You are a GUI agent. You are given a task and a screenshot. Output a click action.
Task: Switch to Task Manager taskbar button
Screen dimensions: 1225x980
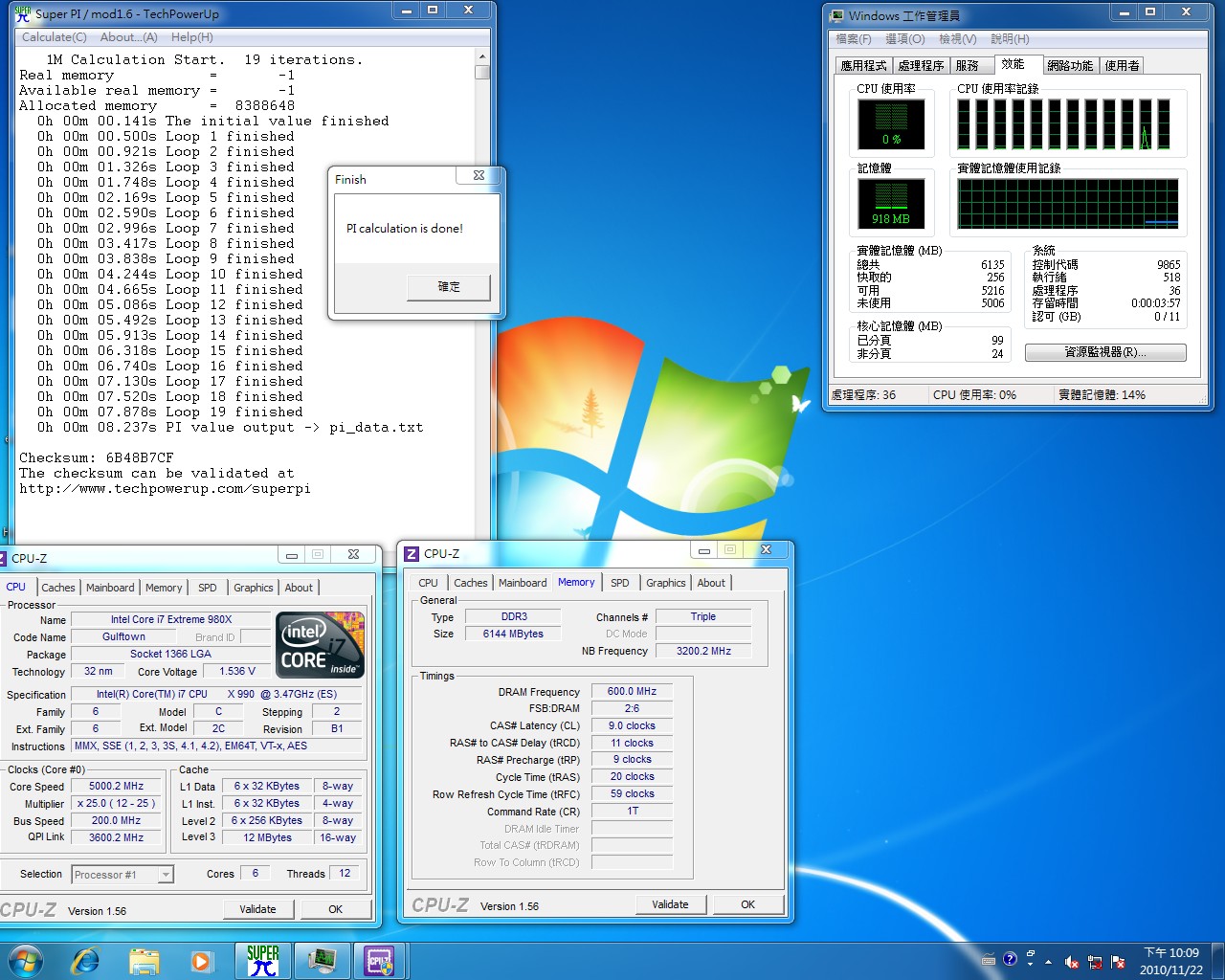coord(322,961)
